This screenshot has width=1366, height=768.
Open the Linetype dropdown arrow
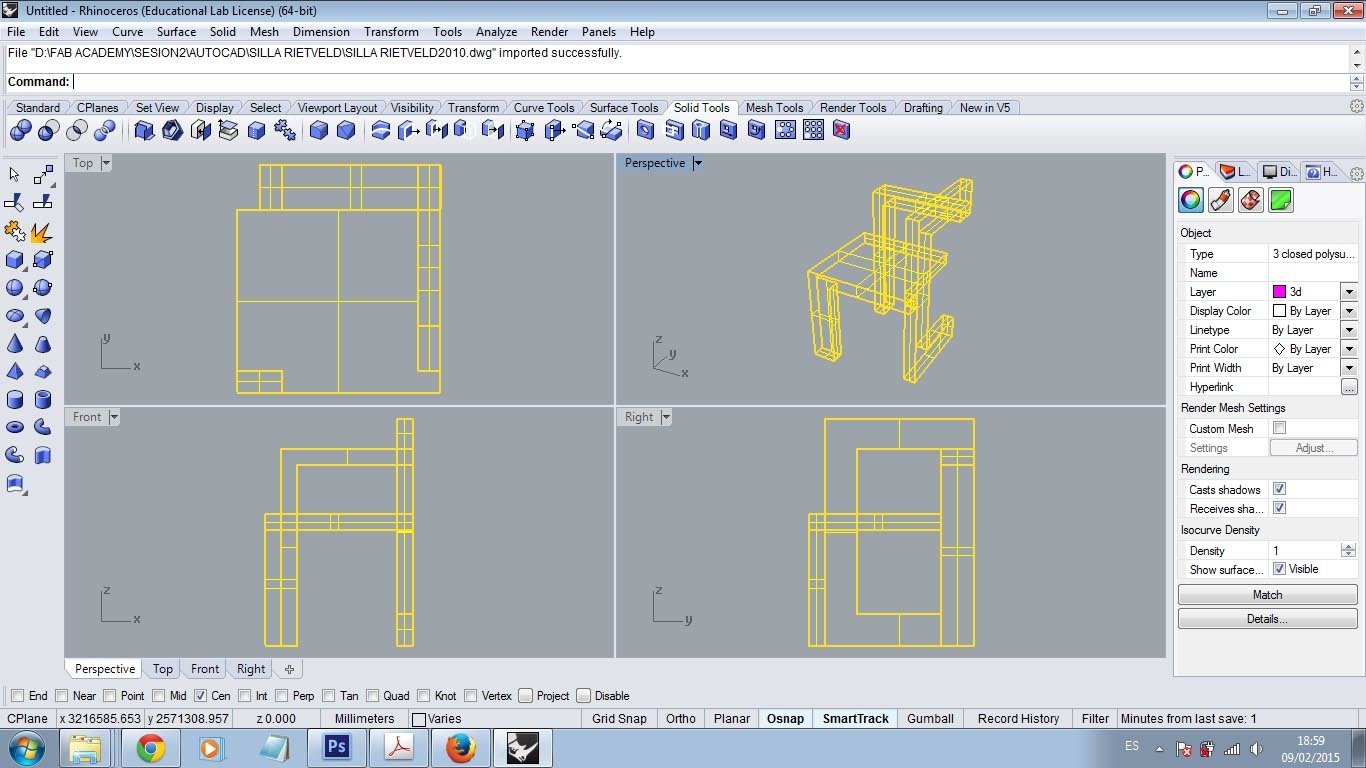click(1349, 330)
